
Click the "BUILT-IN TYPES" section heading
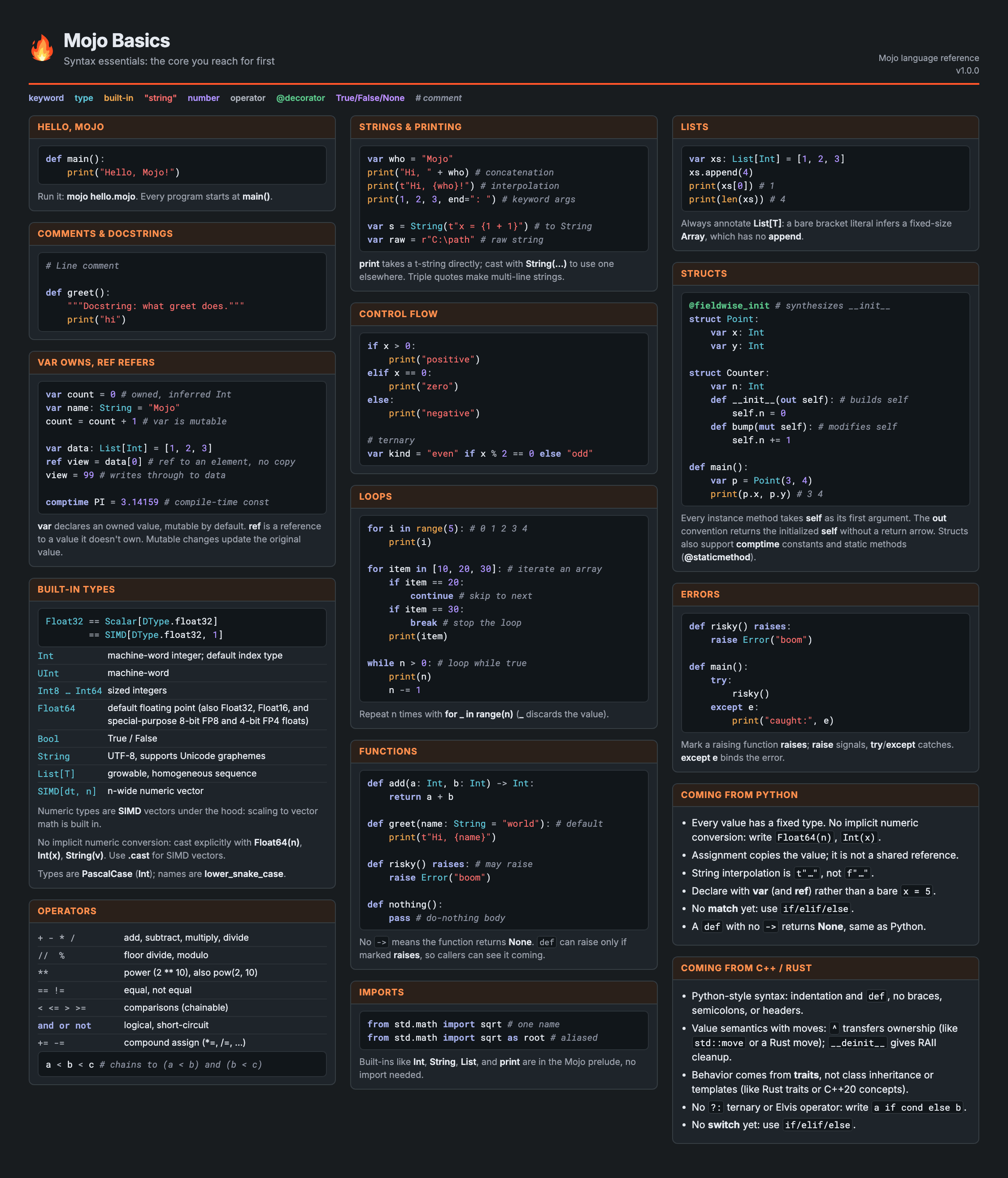[x=76, y=589]
